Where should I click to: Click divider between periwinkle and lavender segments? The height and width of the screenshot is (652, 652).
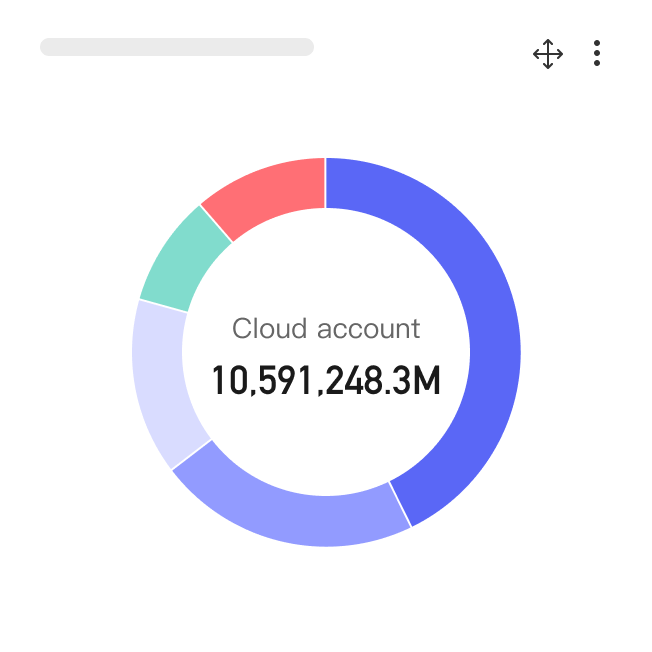(x=192, y=454)
